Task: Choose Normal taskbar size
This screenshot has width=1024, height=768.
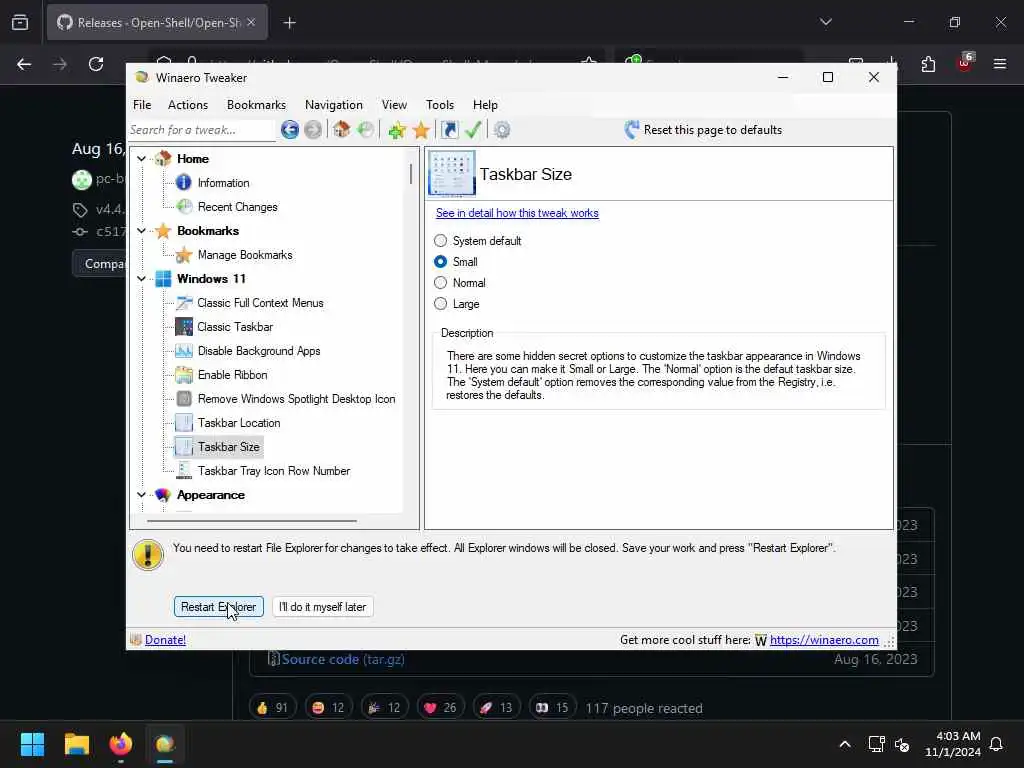Action: 441,283
